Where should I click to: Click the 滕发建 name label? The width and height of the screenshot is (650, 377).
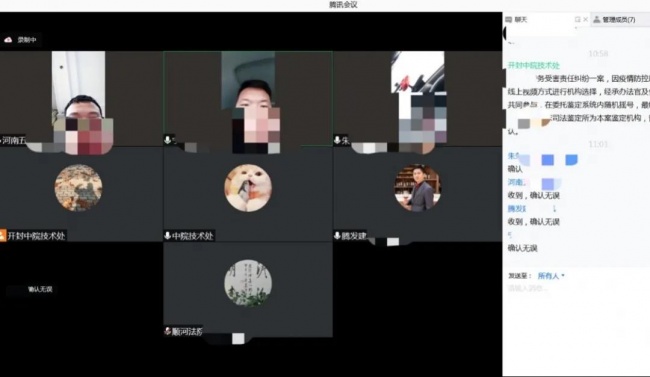tap(354, 236)
